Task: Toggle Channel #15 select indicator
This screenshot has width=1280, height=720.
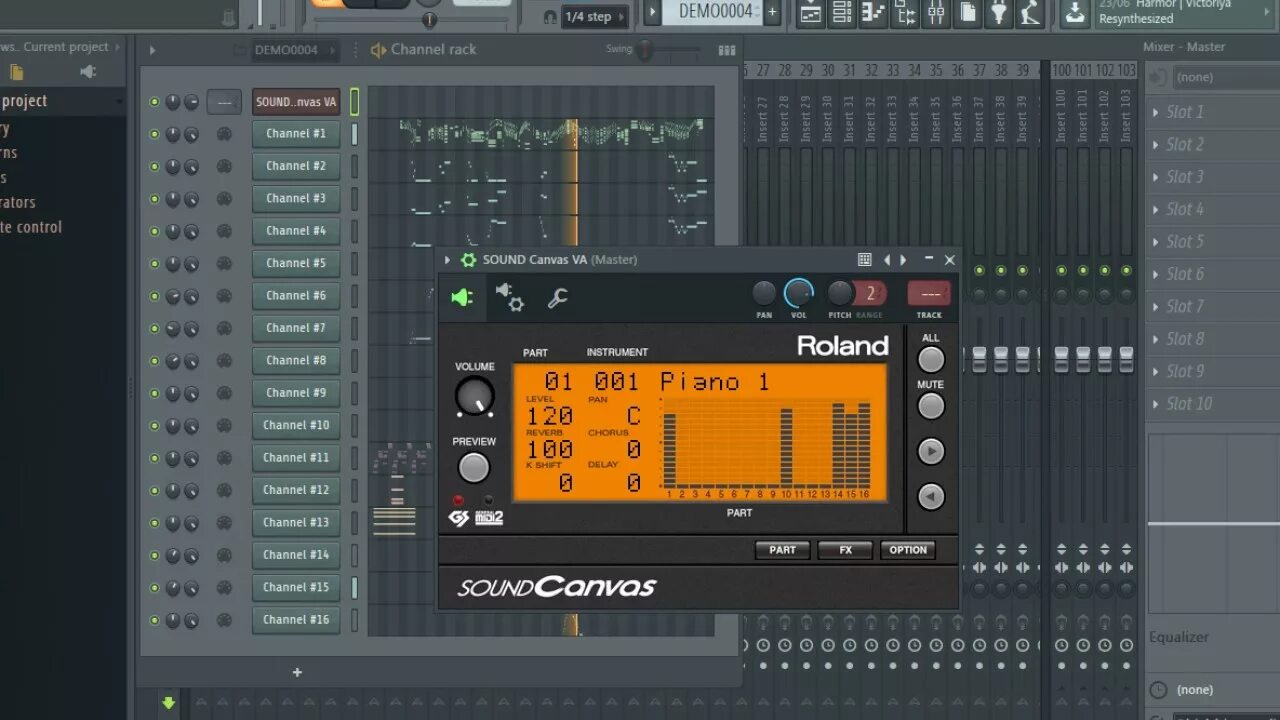Action: [x=354, y=587]
